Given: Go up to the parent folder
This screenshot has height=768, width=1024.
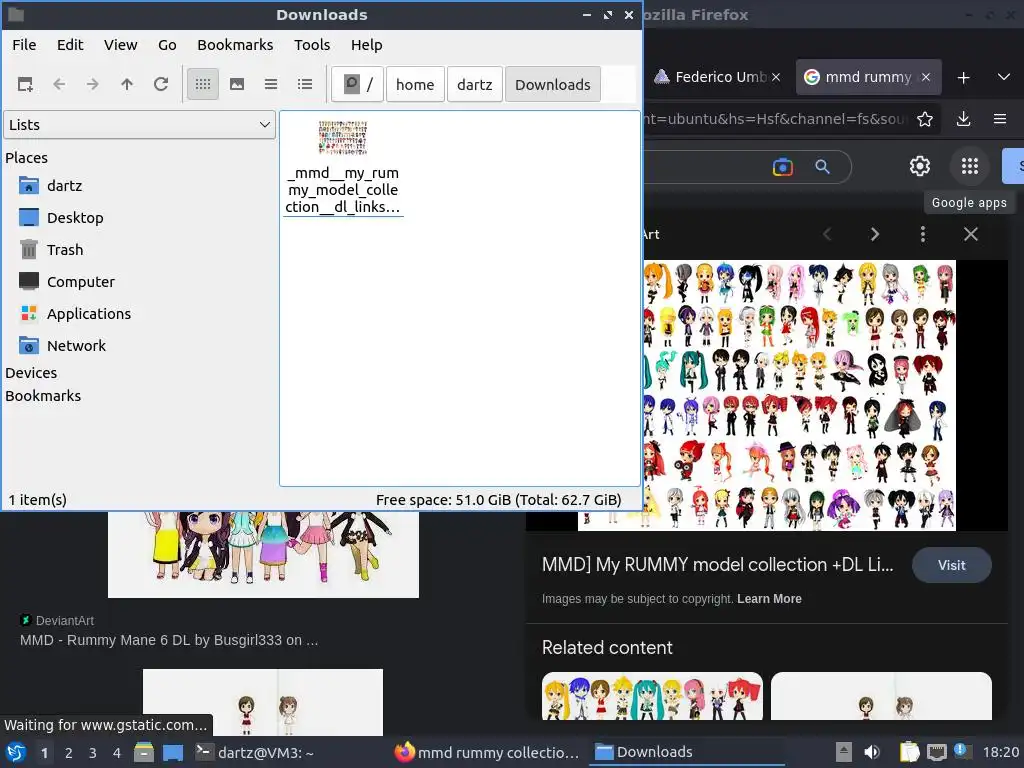Looking at the screenshot, I should (x=127, y=84).
